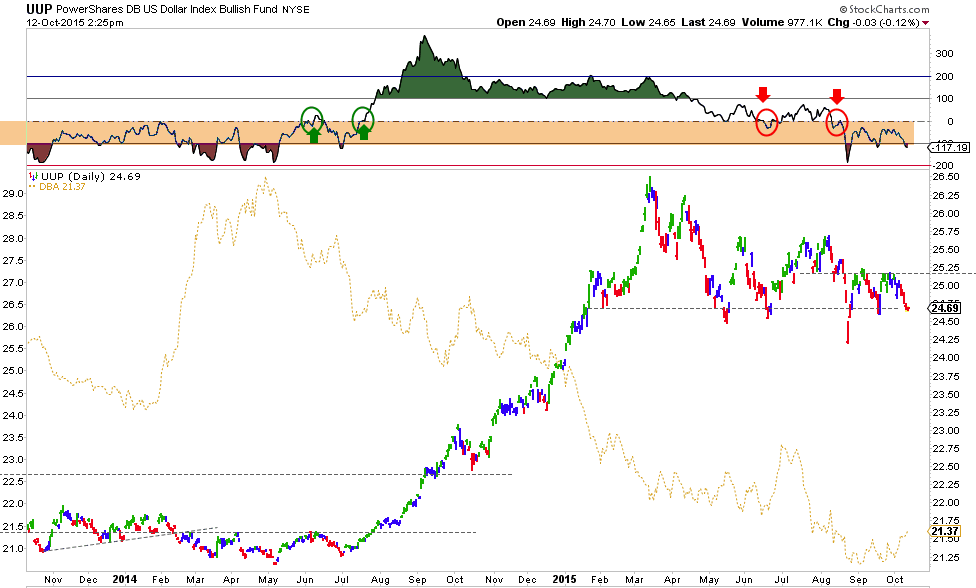Select the Last 24.69 value in the header

[708, 22]
